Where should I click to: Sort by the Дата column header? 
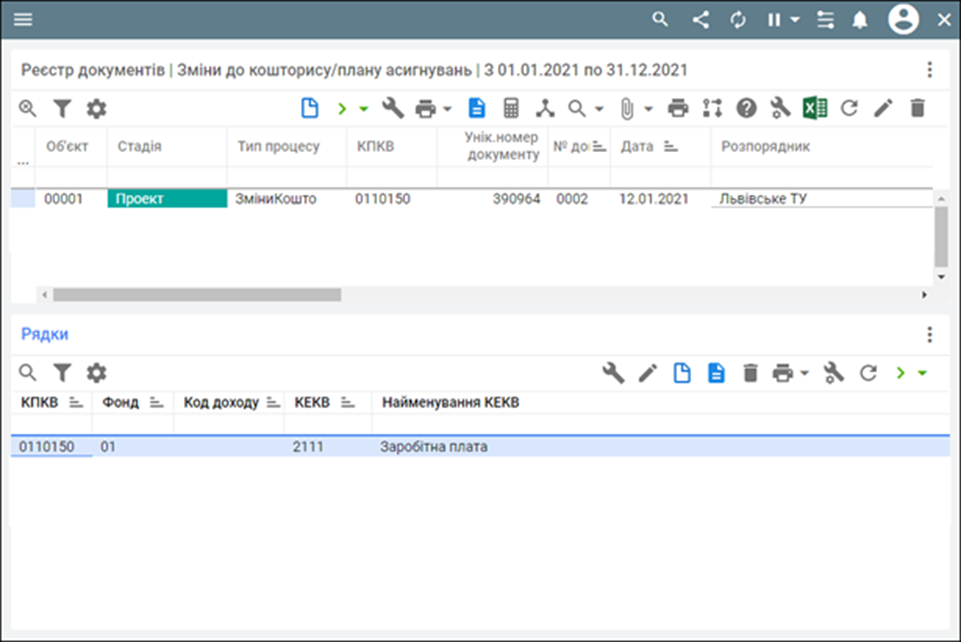pos(638,146)
